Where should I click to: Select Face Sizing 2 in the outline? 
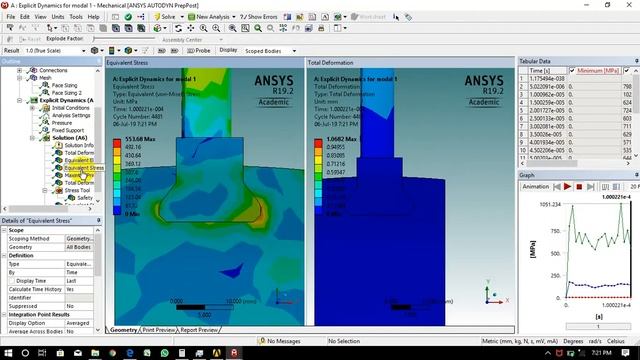coord(67,93)
